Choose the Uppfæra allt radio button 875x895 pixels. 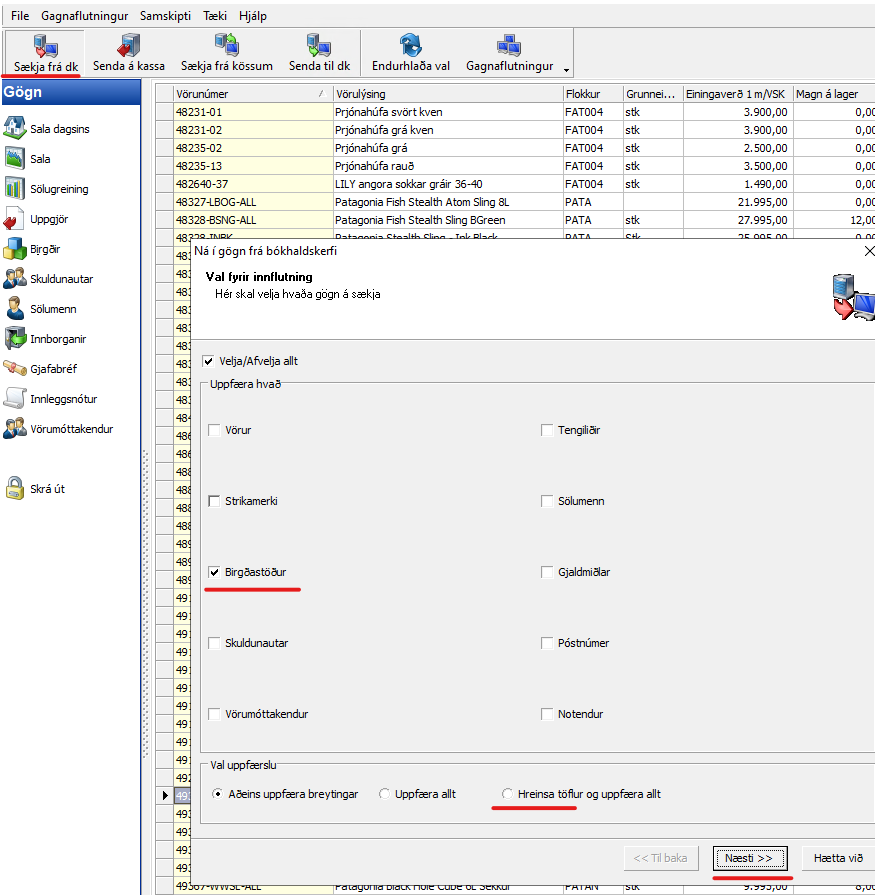pos(385,794)
